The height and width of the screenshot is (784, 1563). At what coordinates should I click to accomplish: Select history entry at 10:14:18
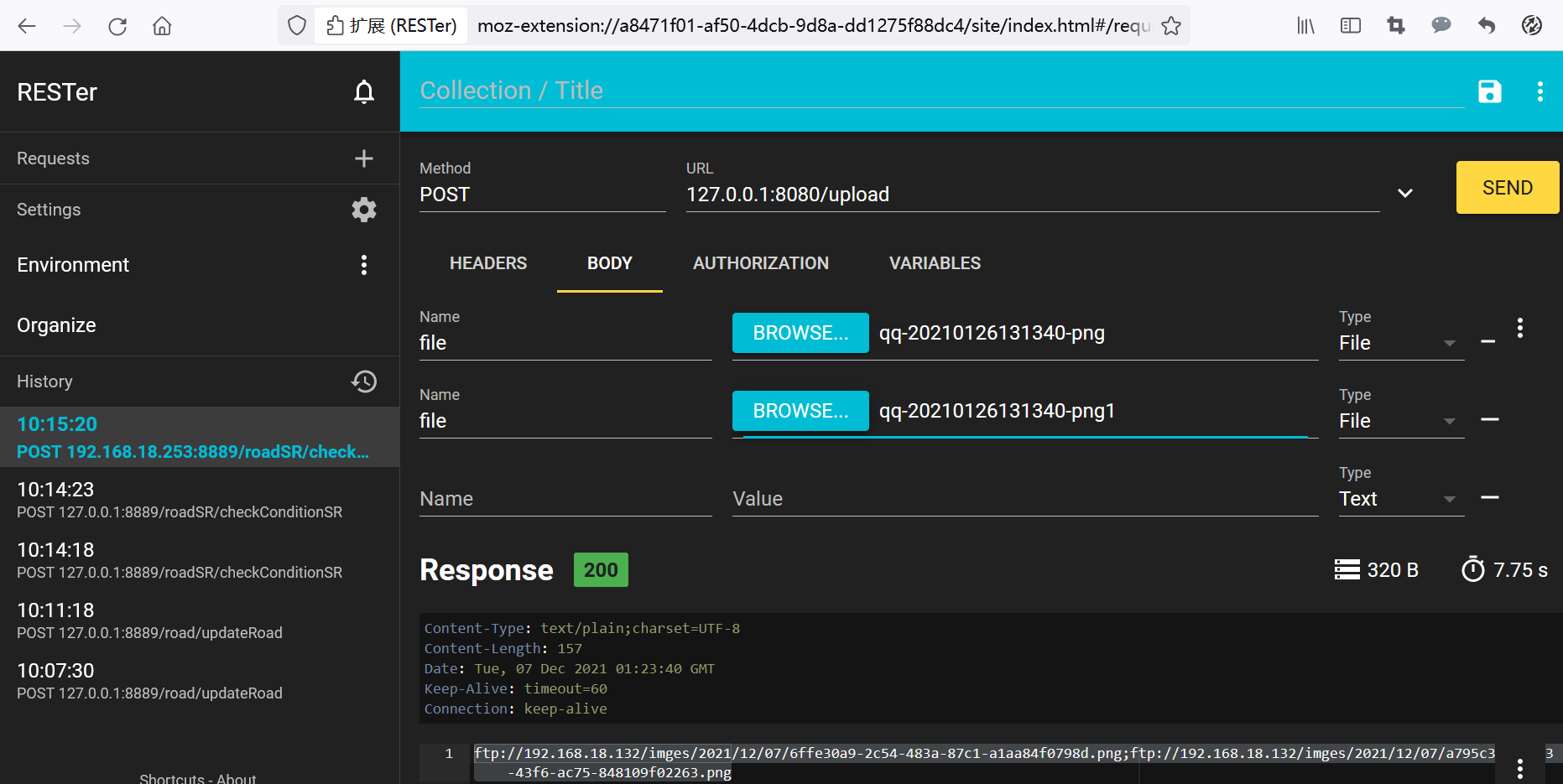click(200, 560)
